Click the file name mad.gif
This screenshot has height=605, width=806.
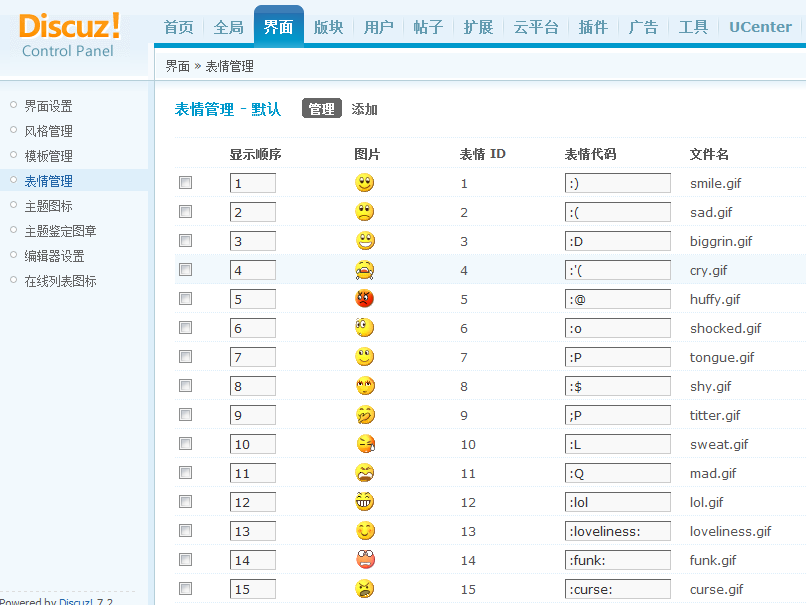(x=713, y=473)
